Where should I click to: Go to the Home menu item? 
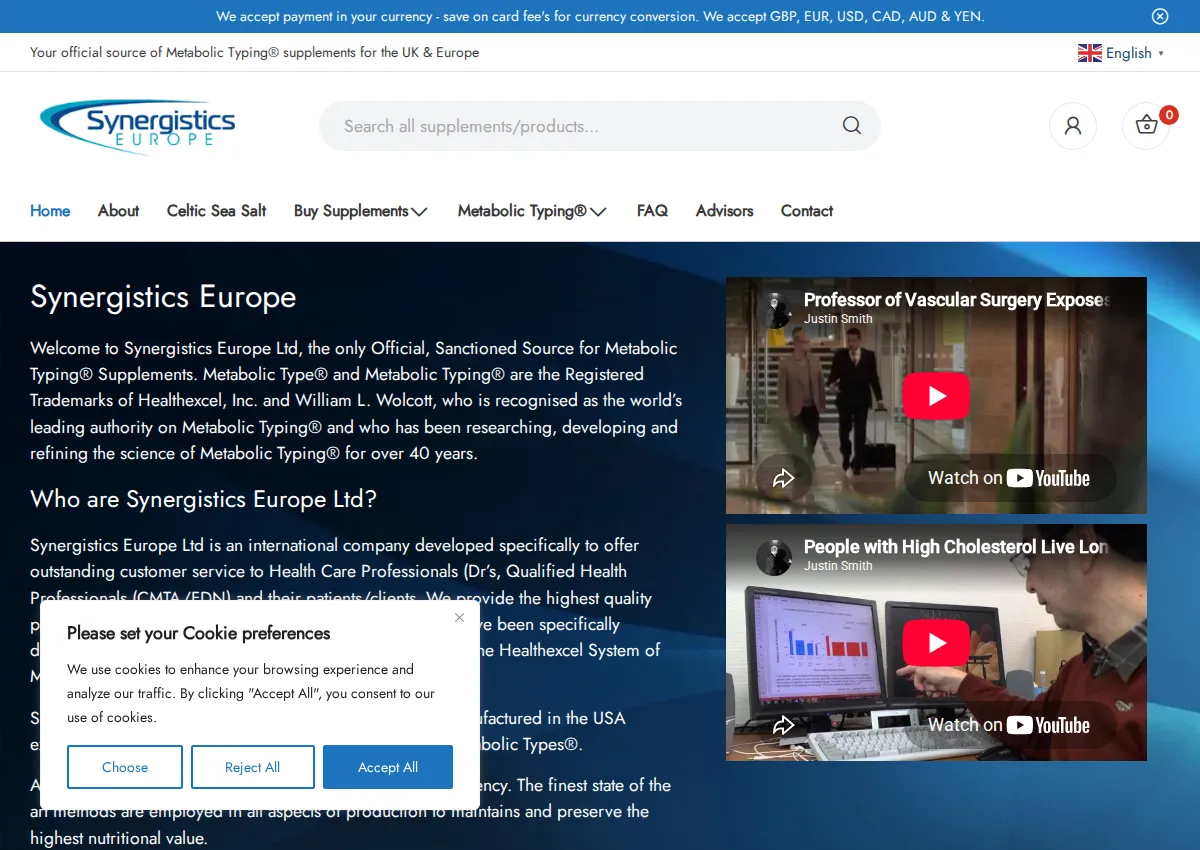pyautogui.click(x=50, y=211)
